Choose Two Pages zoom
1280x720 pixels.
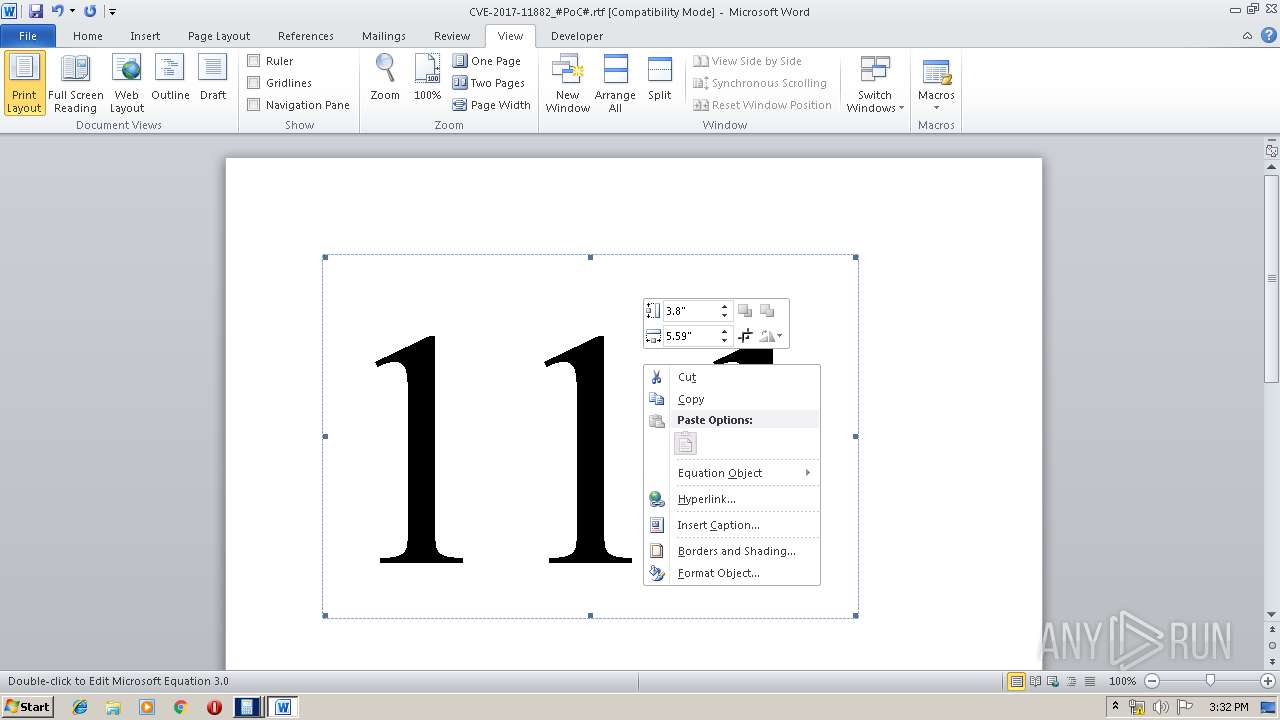[x=489, y=83]
